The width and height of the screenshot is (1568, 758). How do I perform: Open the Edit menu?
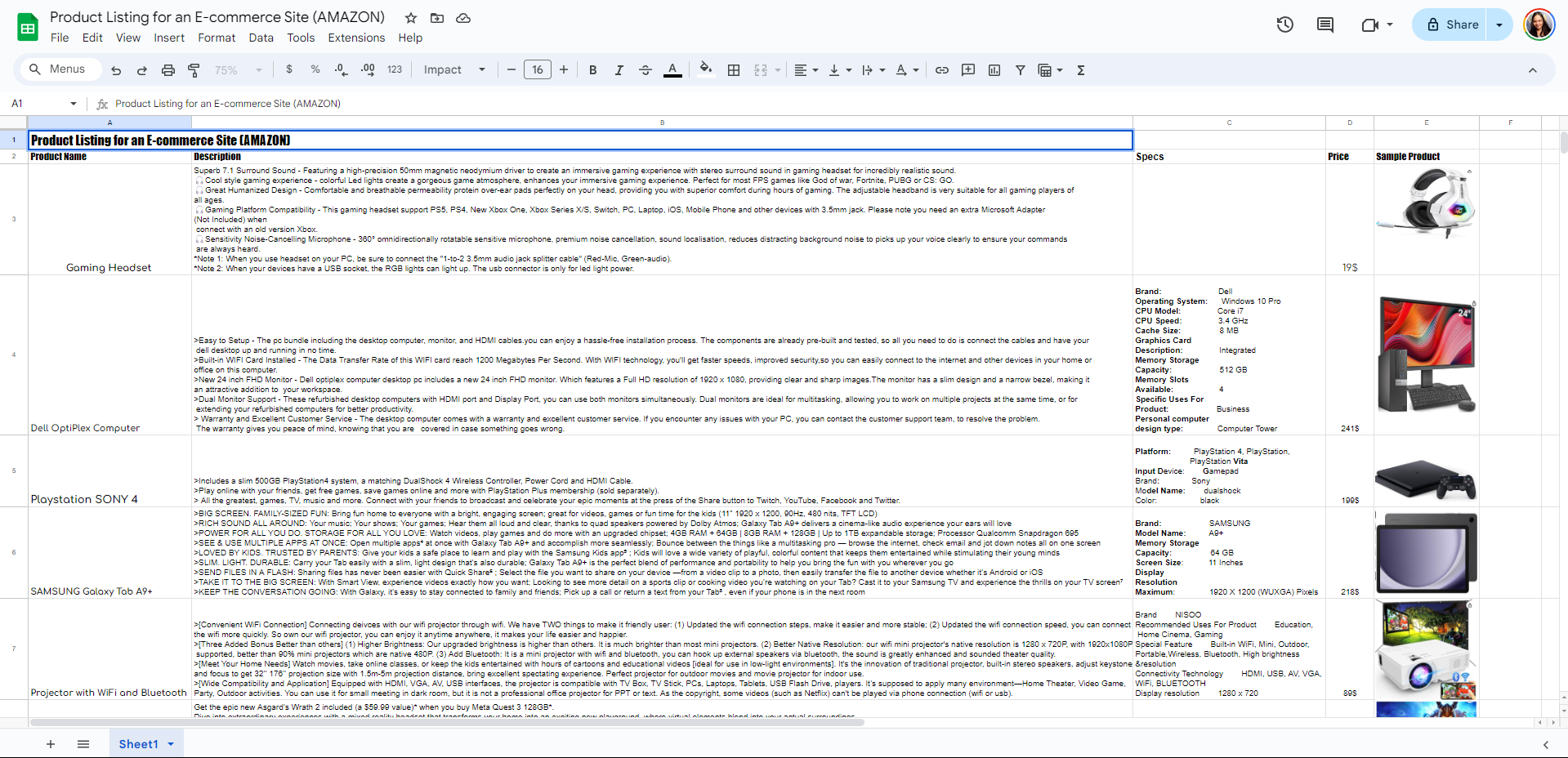[x=92, y=38]
